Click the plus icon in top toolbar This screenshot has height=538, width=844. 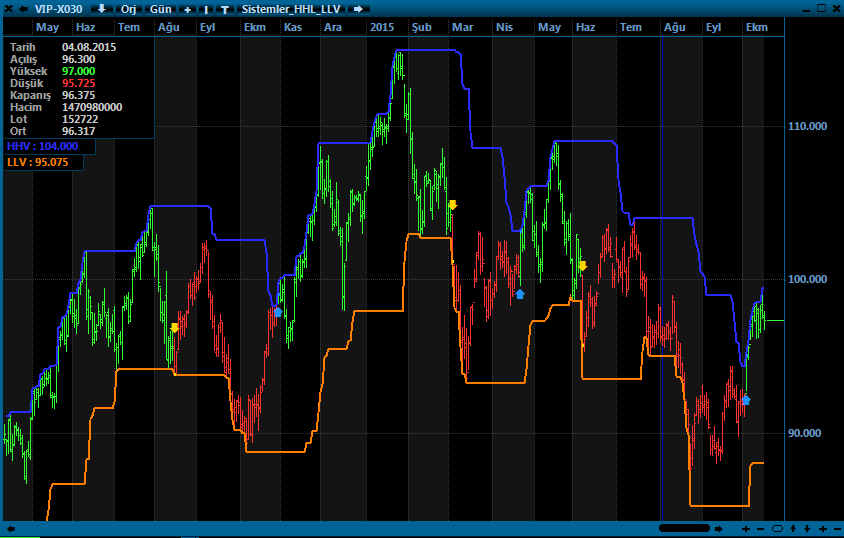187,9
